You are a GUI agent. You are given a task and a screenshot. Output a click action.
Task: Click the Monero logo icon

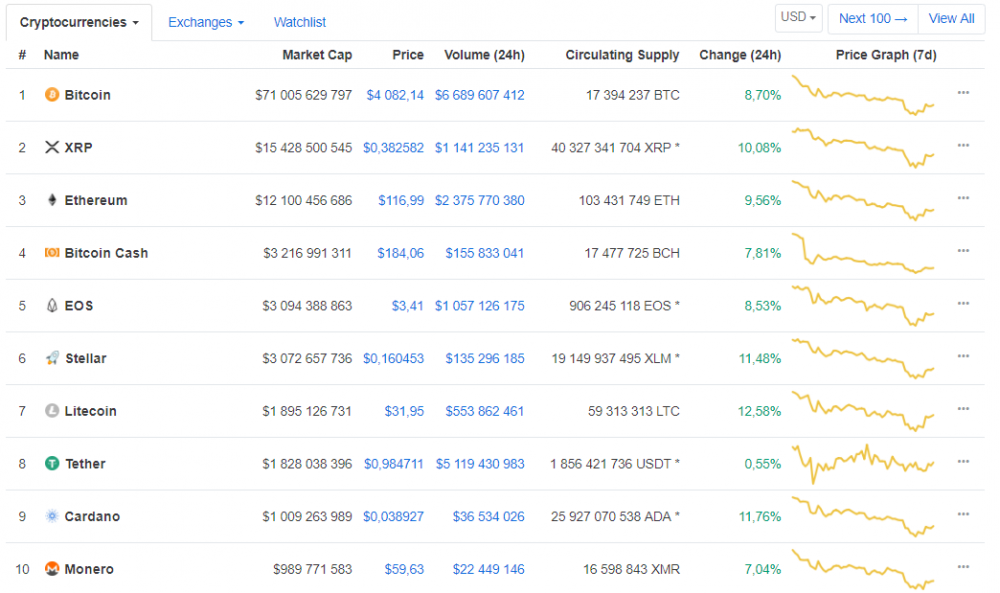click(x=52, y=569)
